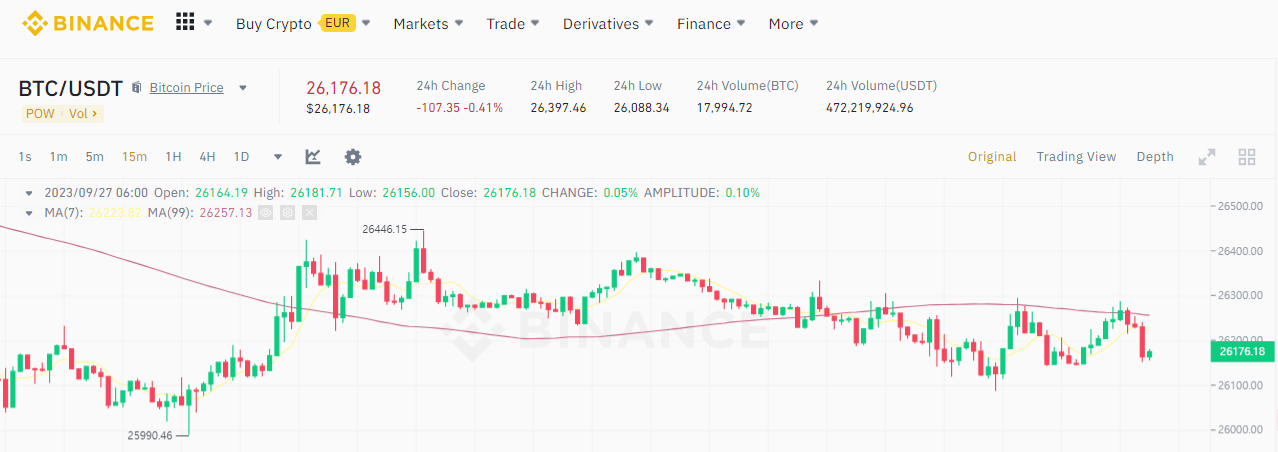Switch to the Original chart view
Image resolution: width=1278 pixels, height=452 pixels.
[x=992, y=157]
